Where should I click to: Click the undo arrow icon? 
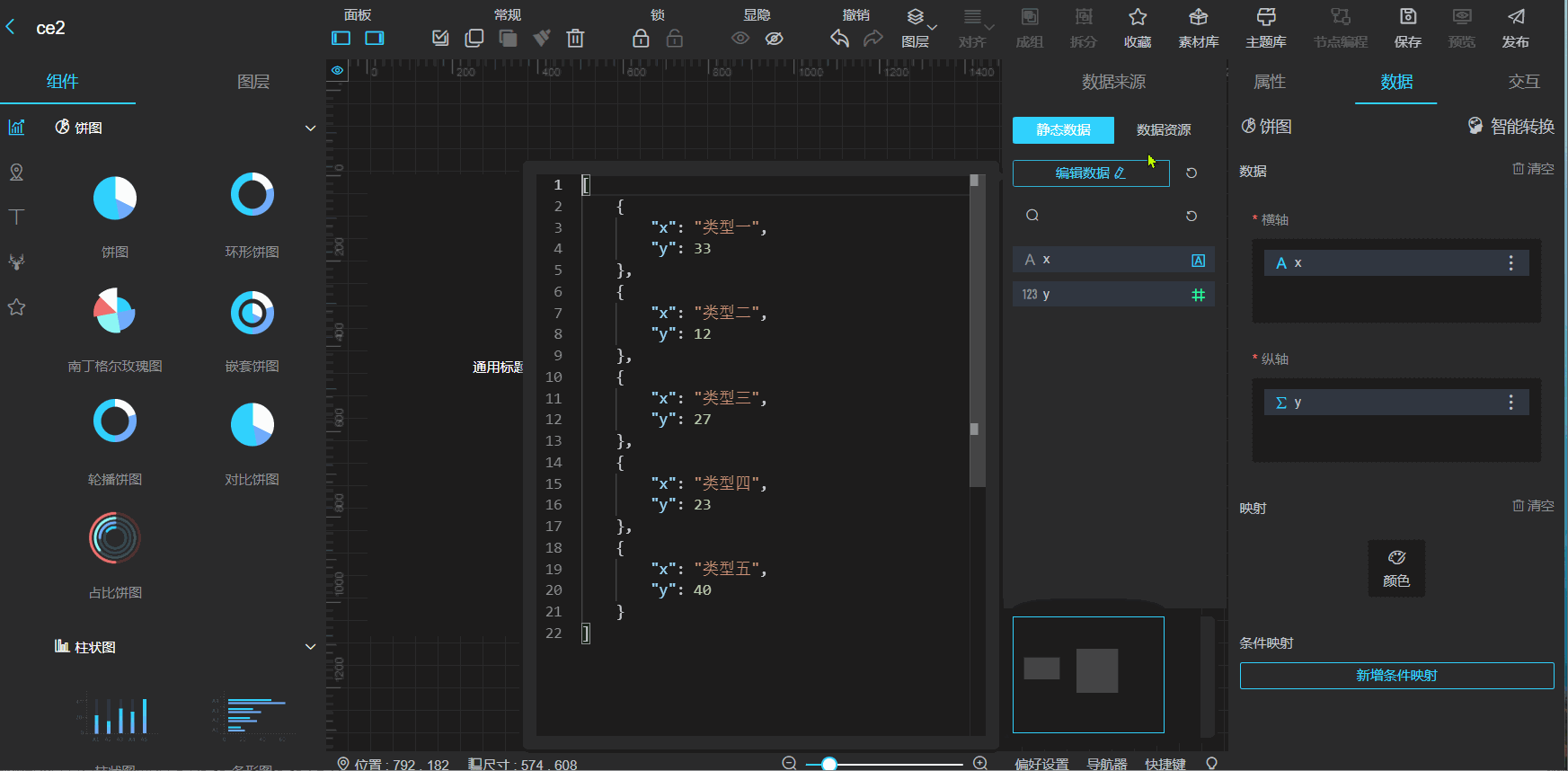click(839, 38)
